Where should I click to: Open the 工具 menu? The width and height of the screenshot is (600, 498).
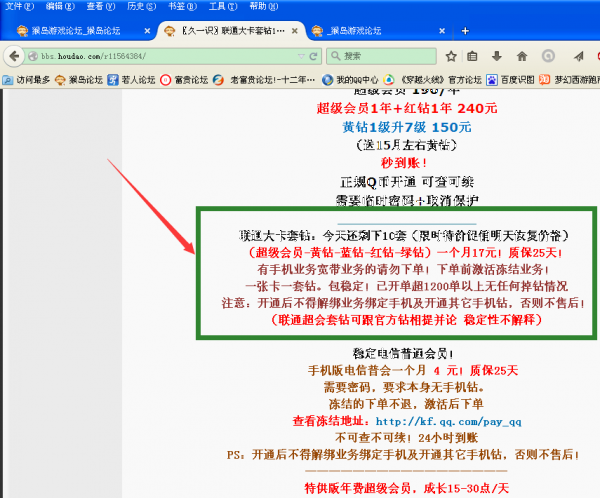223,6
